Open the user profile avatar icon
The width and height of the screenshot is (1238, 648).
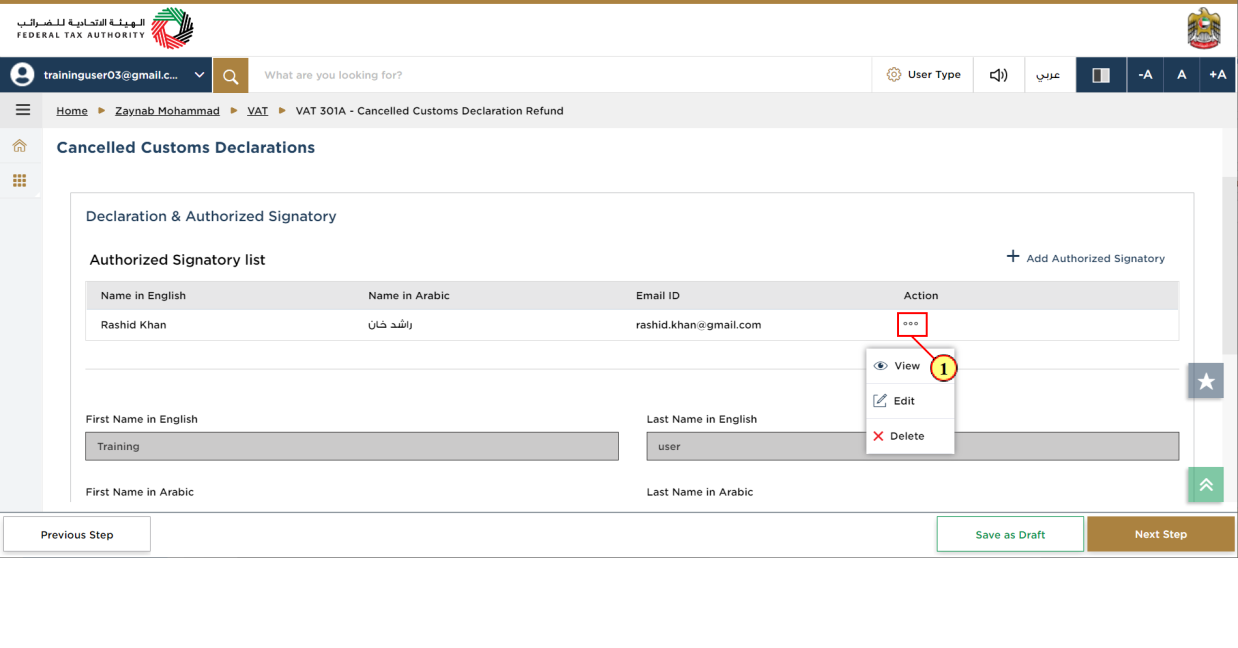pos(22,75)
